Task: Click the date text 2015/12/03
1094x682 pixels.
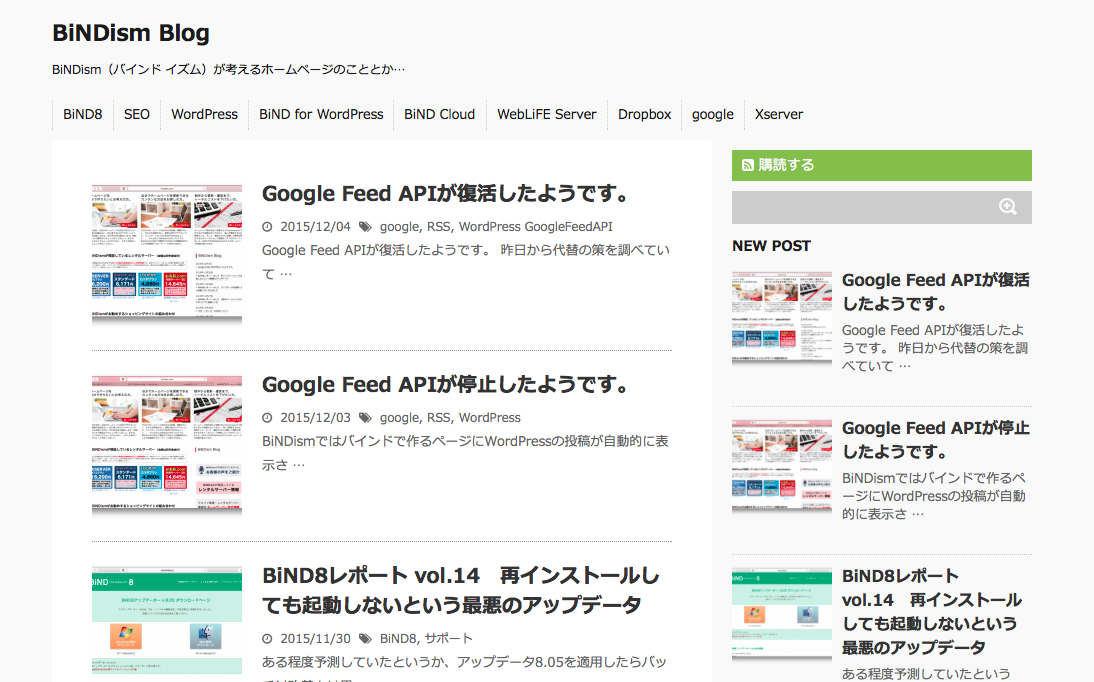Action: [x=315, y=418]
